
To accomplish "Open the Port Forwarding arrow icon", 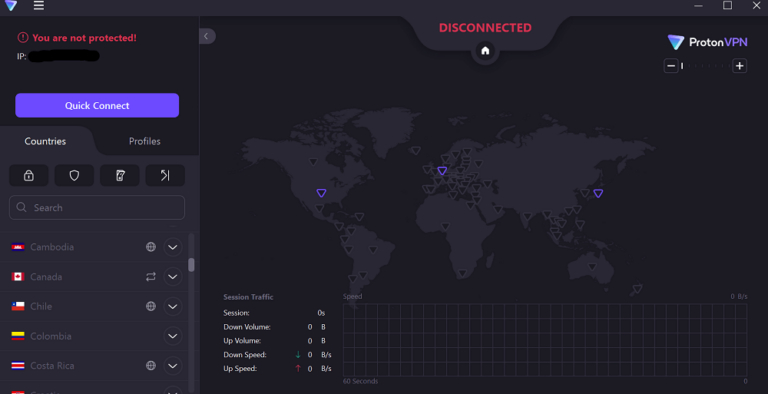I will tap(165, 175).
